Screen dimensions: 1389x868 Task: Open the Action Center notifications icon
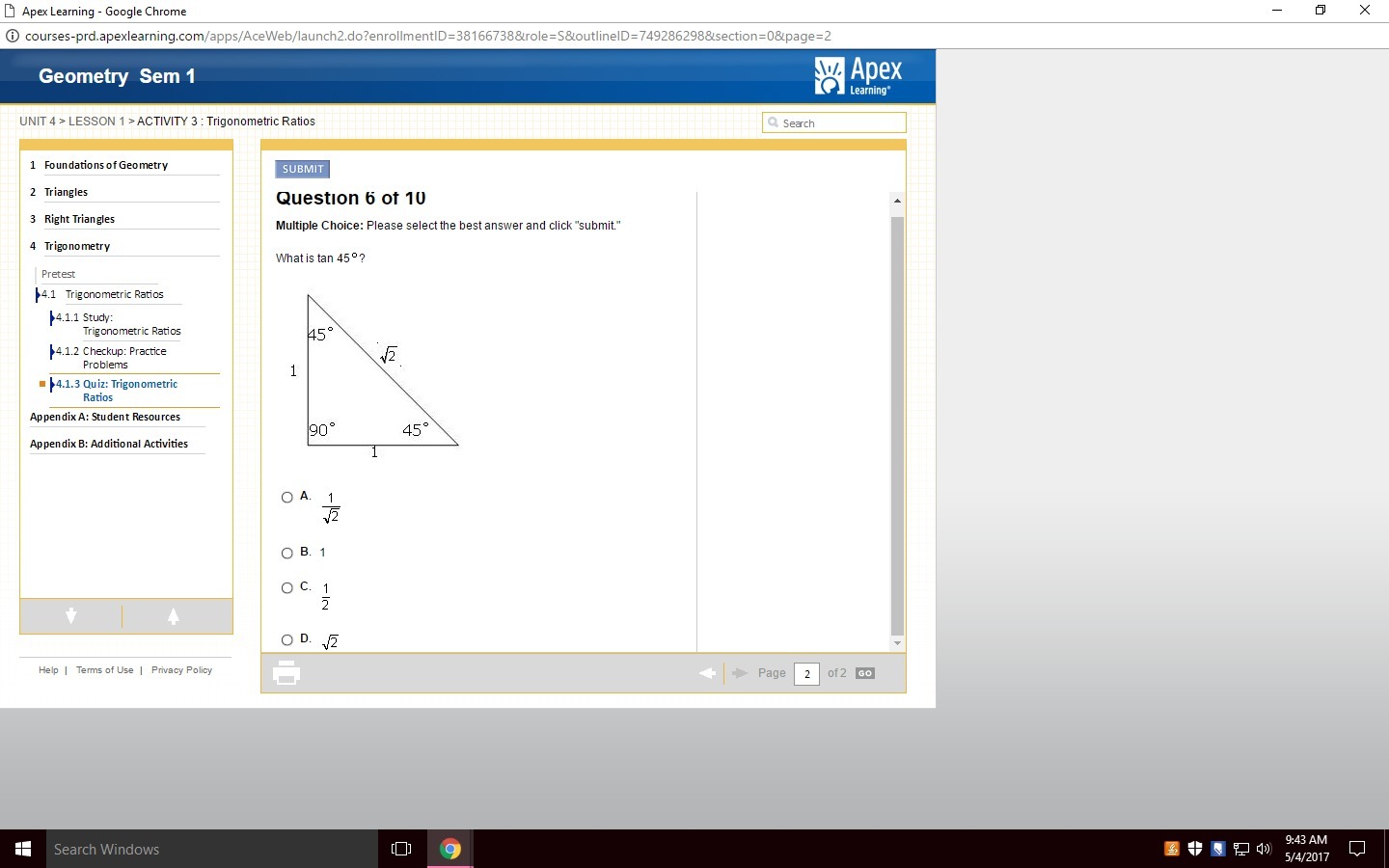tap(1357, 849)
